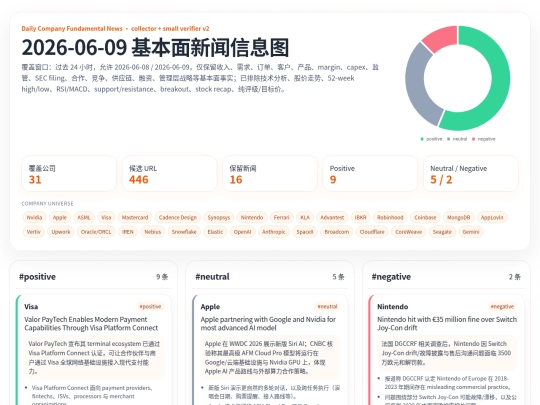540x405 pixels.
Task: Click the CoreWeave company chip
Action: tap(408, 232)
